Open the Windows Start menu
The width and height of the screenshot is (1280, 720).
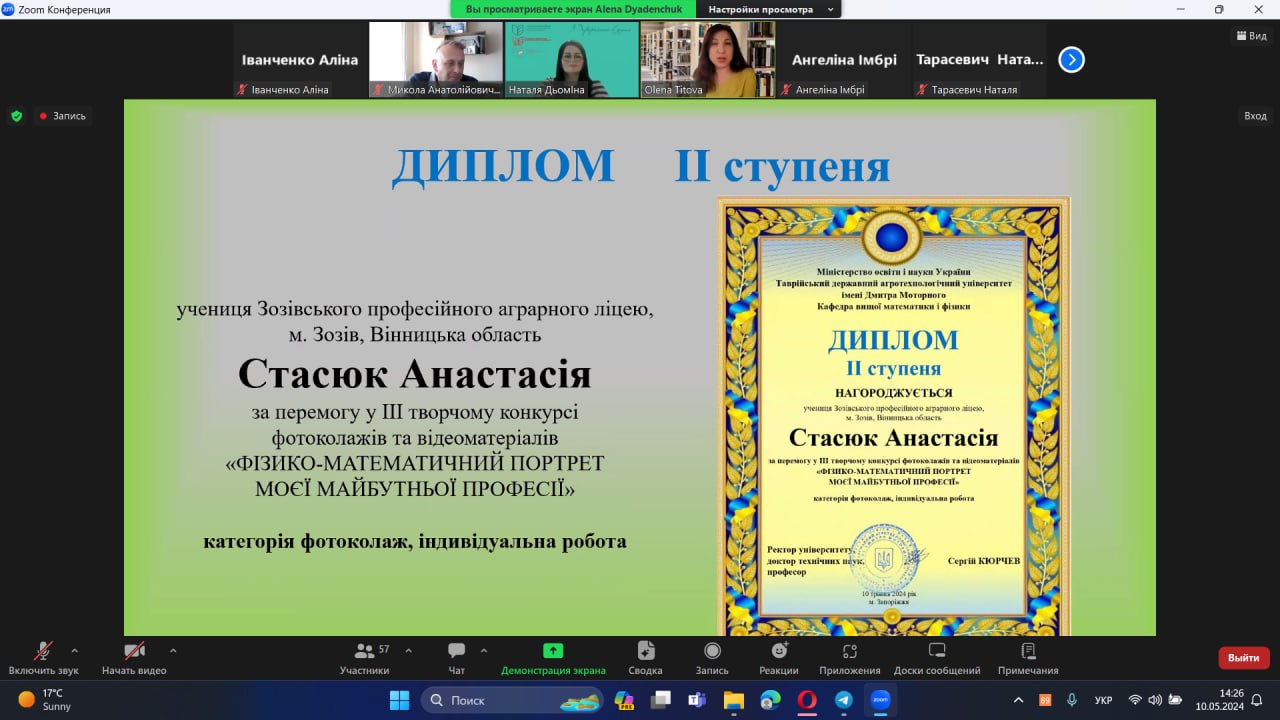[399, 700]
